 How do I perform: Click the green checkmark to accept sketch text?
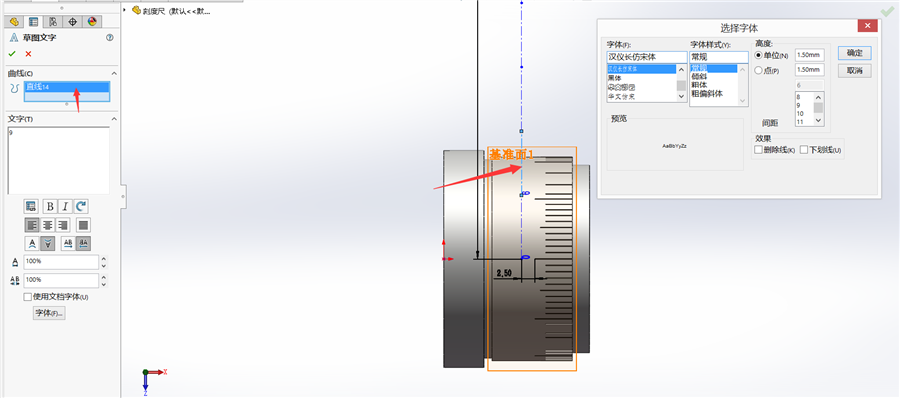(11, 53)
